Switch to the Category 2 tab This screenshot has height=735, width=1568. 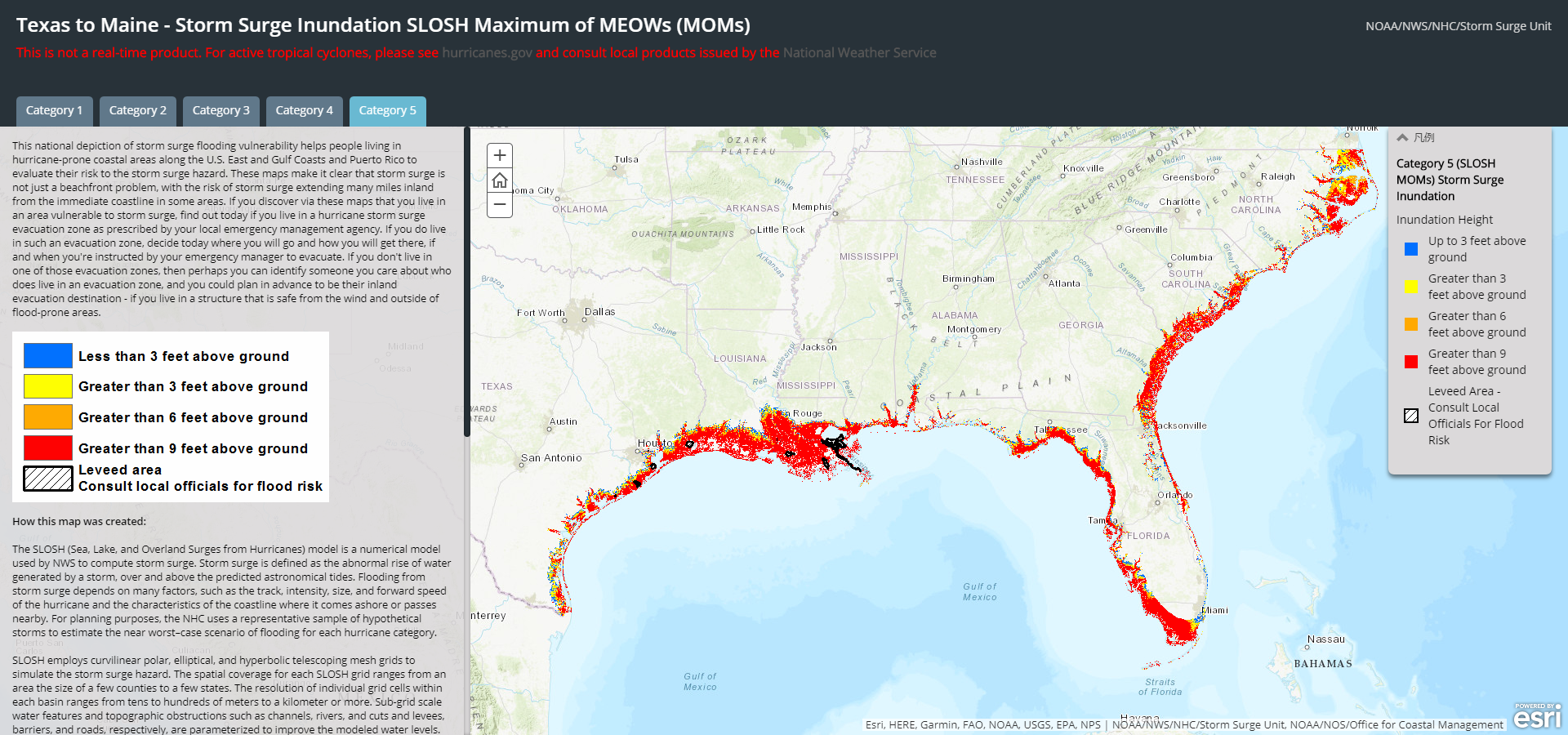coord(137,110)
